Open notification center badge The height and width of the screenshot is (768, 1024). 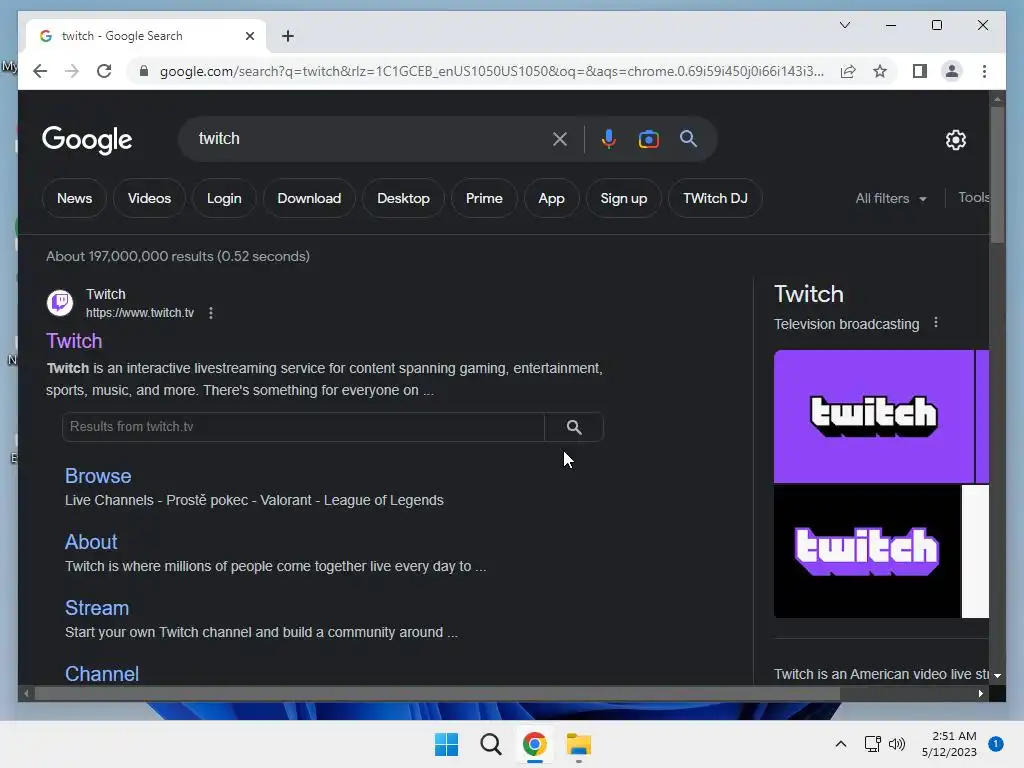point(996,744)
